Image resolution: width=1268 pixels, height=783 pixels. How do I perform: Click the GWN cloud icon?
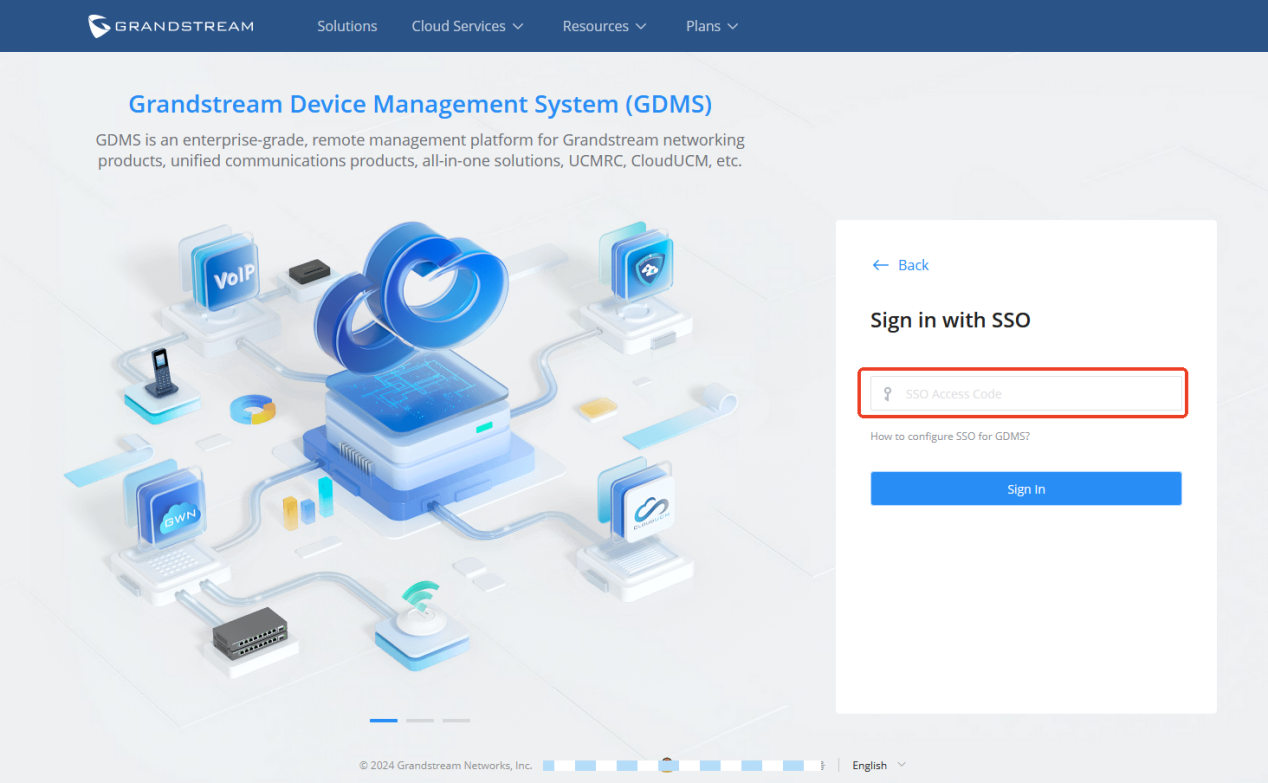179,518
